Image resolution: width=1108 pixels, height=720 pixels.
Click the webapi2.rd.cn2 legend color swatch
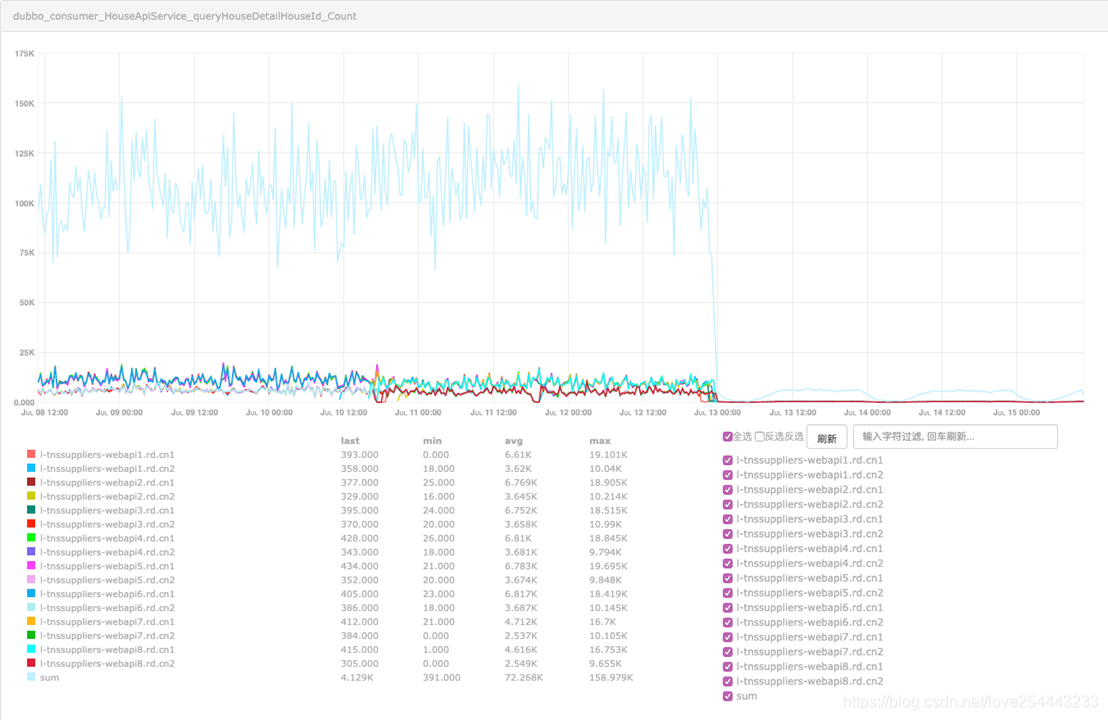[x=31, y=496]
